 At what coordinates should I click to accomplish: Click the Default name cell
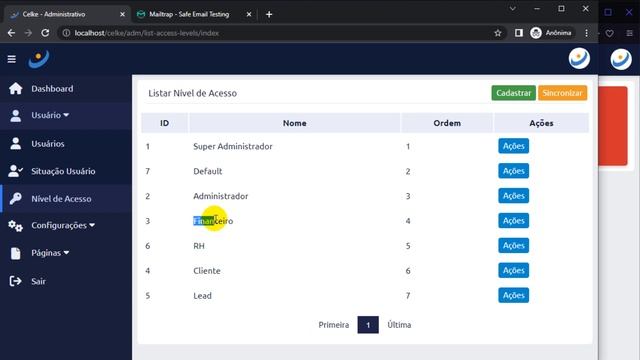pos(208,171)
